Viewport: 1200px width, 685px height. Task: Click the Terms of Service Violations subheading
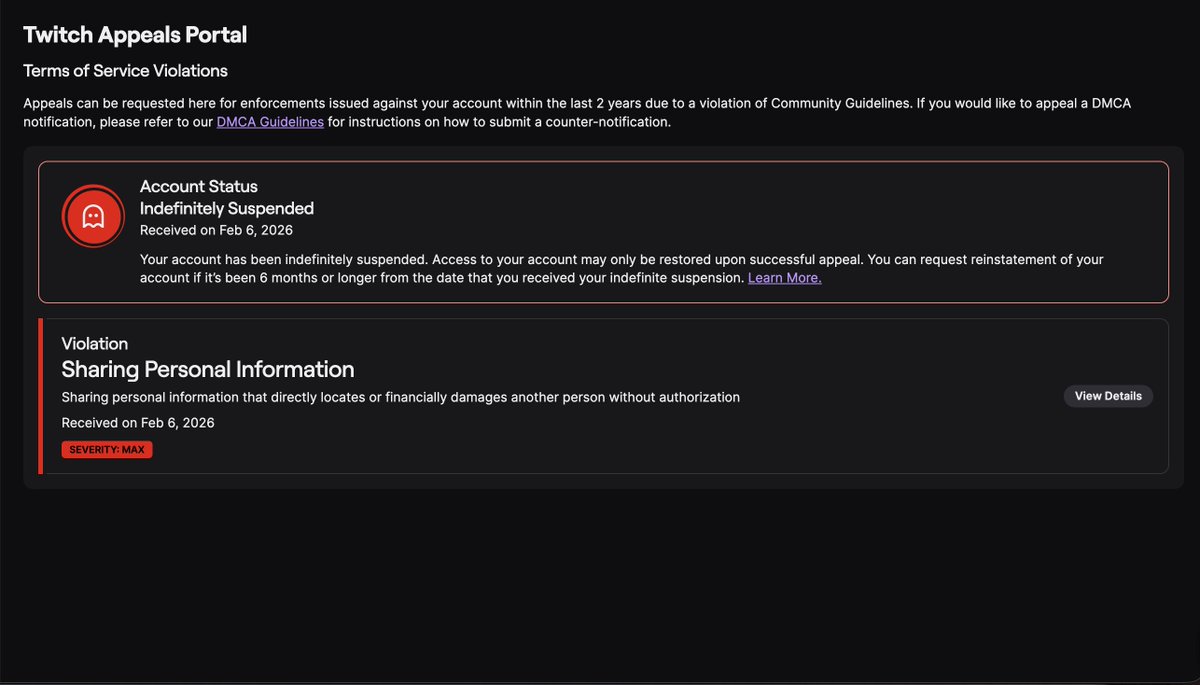coord(125,71)
